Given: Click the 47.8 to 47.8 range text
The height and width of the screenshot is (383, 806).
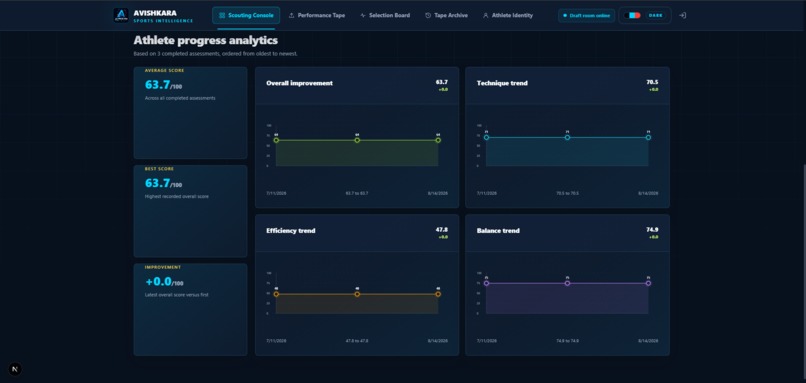Looking at the screenshot, I should [357, 341].
